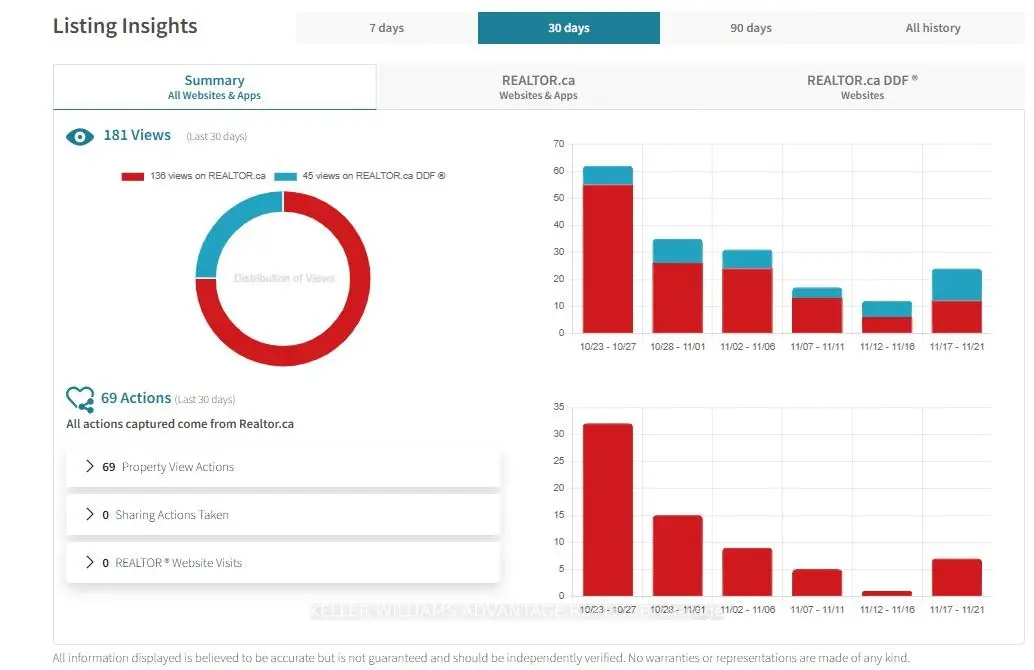1034x670 pixels.
Task: Click the 10/28 - 11/01 actions bar
Action: [x=677, y=555]
